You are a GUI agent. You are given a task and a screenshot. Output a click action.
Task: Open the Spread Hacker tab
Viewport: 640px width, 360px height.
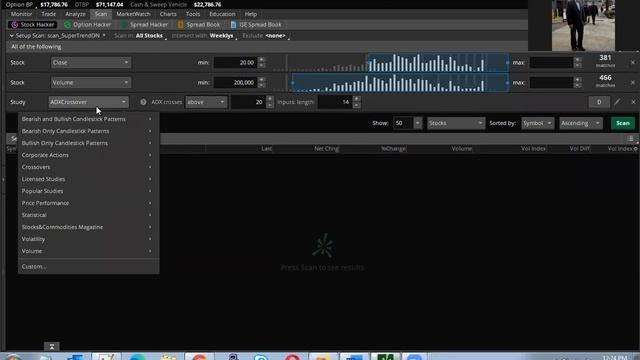coord(144,24)
